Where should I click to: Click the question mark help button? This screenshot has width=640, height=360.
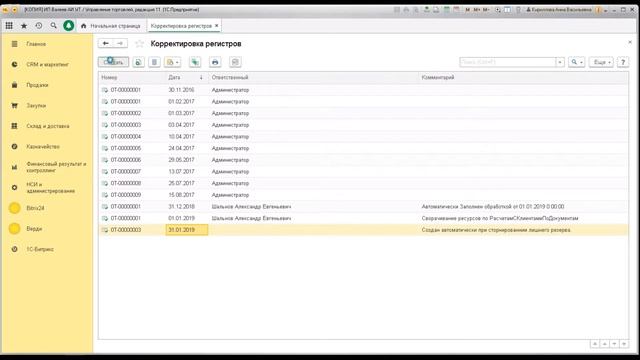click(623, 62)
